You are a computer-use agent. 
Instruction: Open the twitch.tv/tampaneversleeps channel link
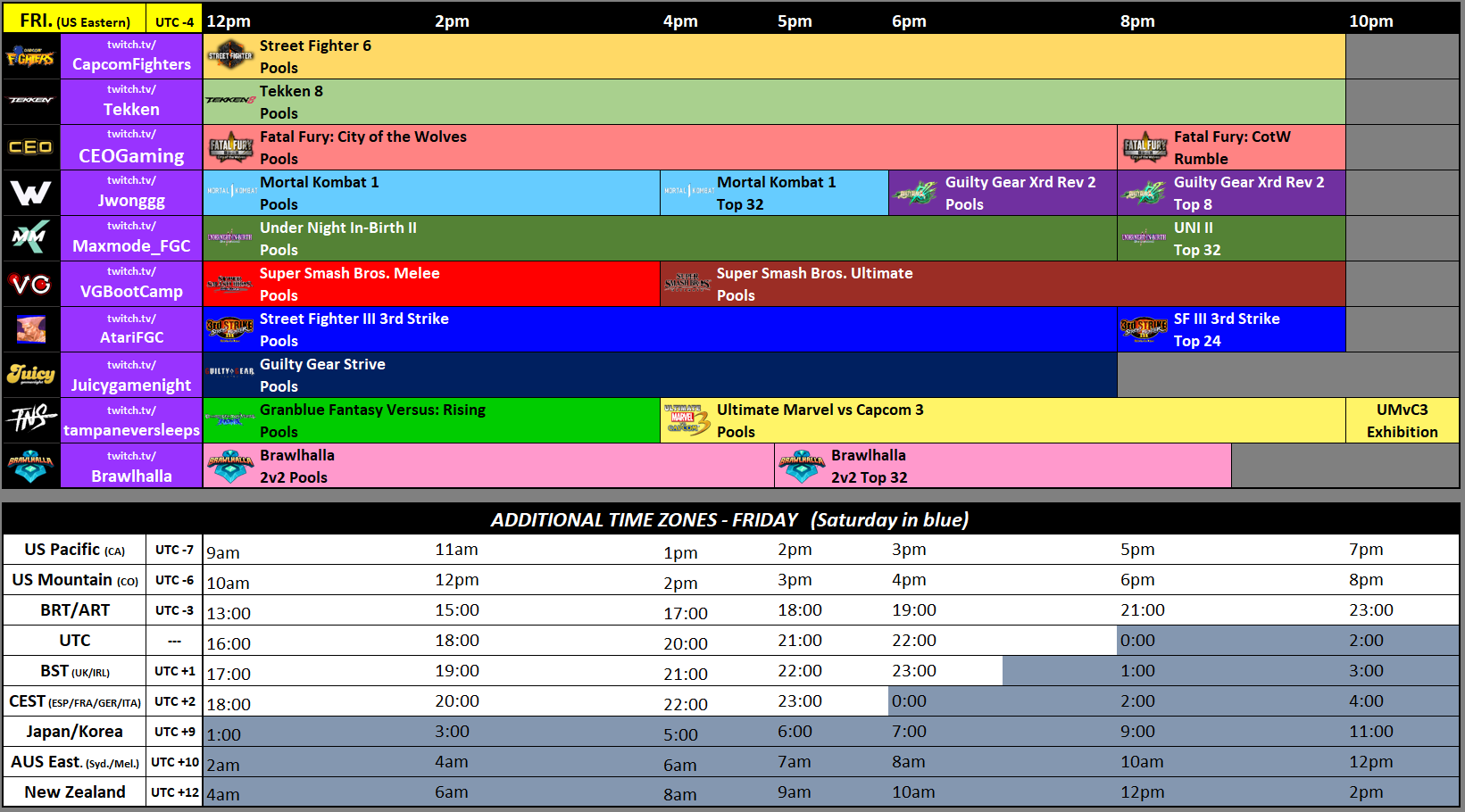[x=130, y=419]
